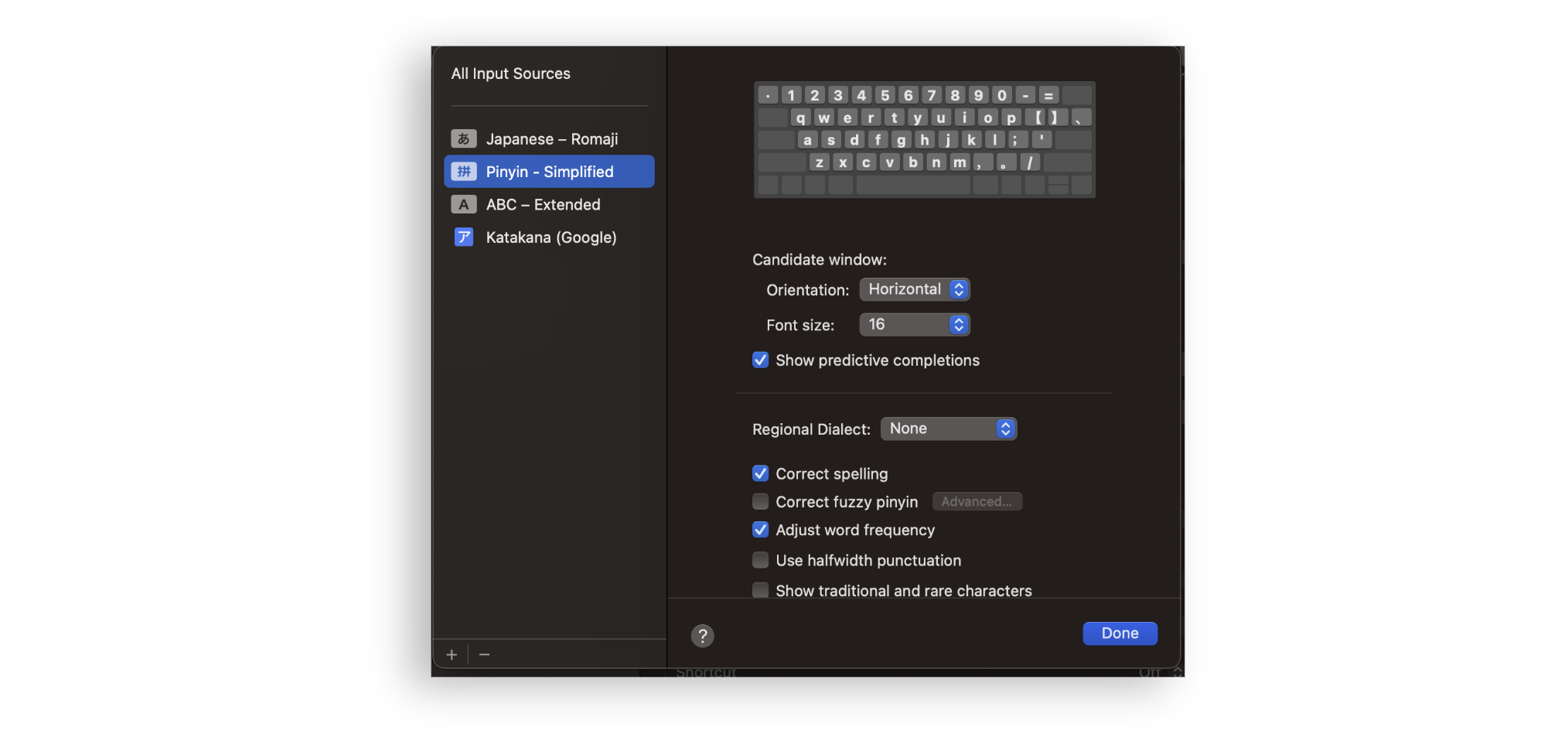Click the Regional Dialect: label
This screenshot has height=741, width=1568.
(811, 429)
